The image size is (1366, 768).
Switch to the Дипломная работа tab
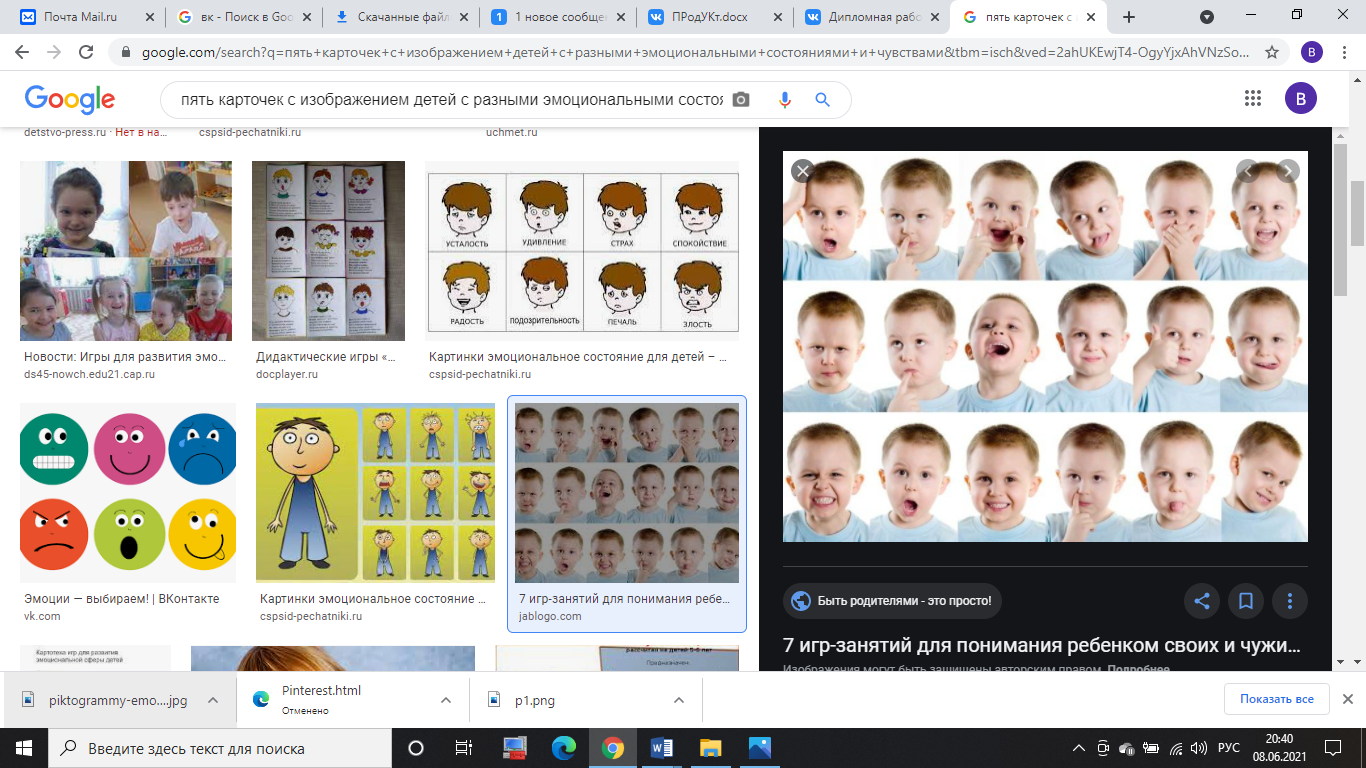[870, 17]
